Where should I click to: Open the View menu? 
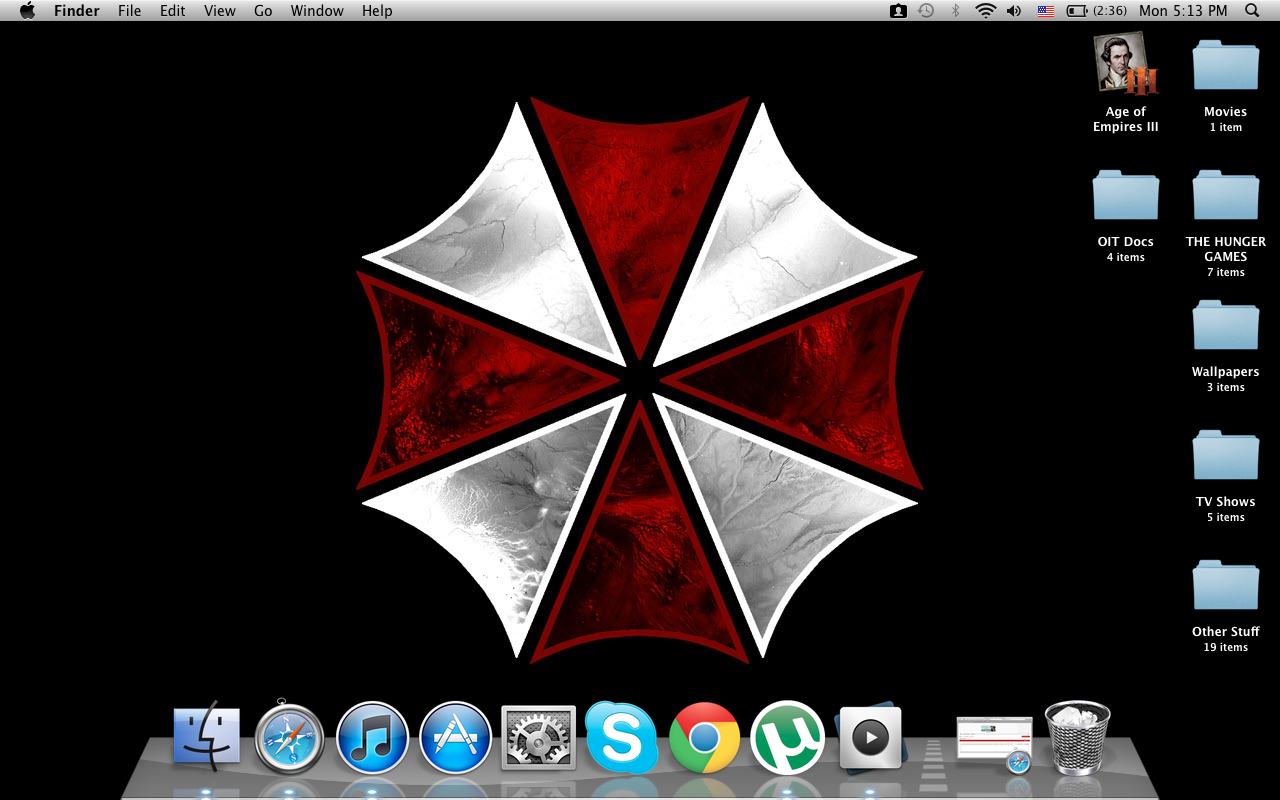220,11
